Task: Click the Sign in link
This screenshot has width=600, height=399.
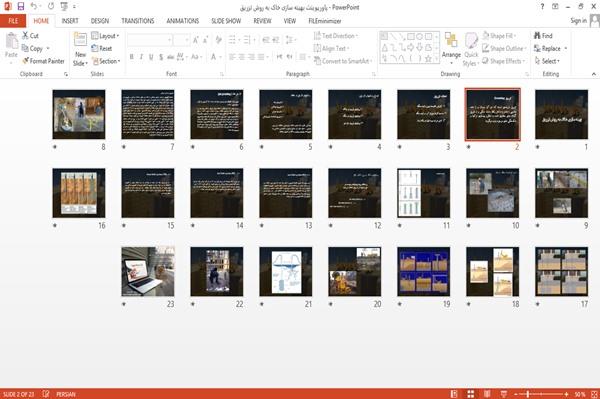Action: 578,21
